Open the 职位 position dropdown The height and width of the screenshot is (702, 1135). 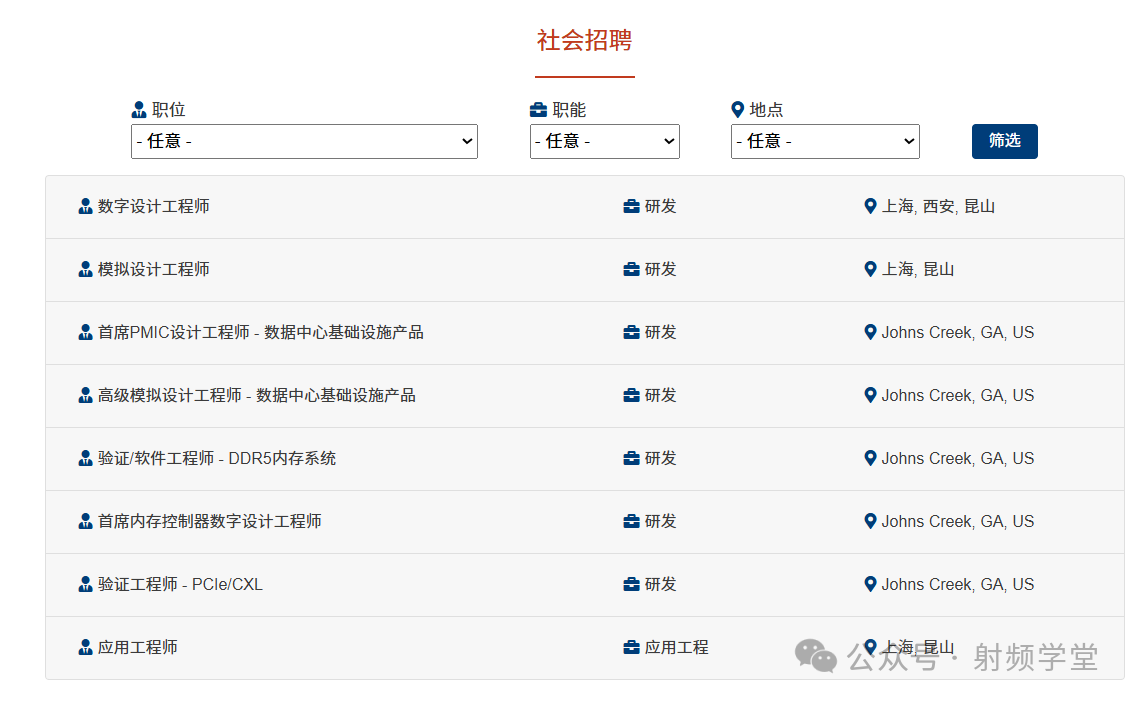(x=304, y=141)
